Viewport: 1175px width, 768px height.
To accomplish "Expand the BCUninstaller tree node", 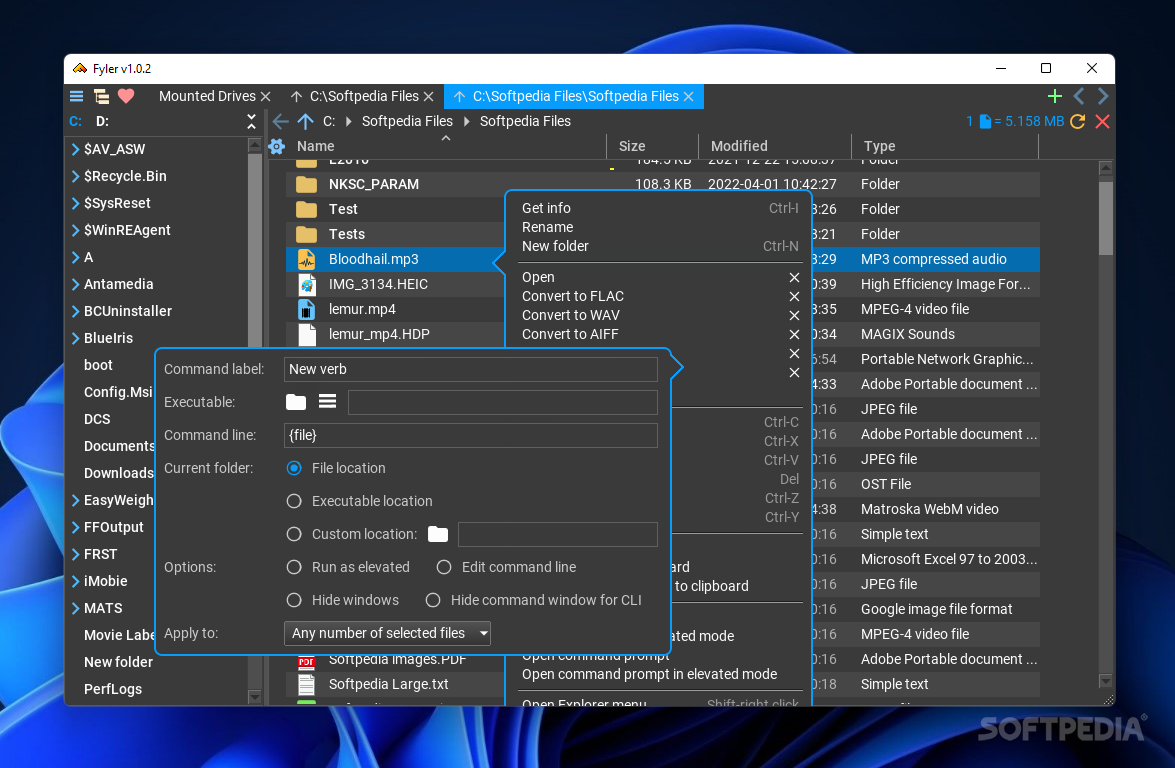I will tap(76, 311).
